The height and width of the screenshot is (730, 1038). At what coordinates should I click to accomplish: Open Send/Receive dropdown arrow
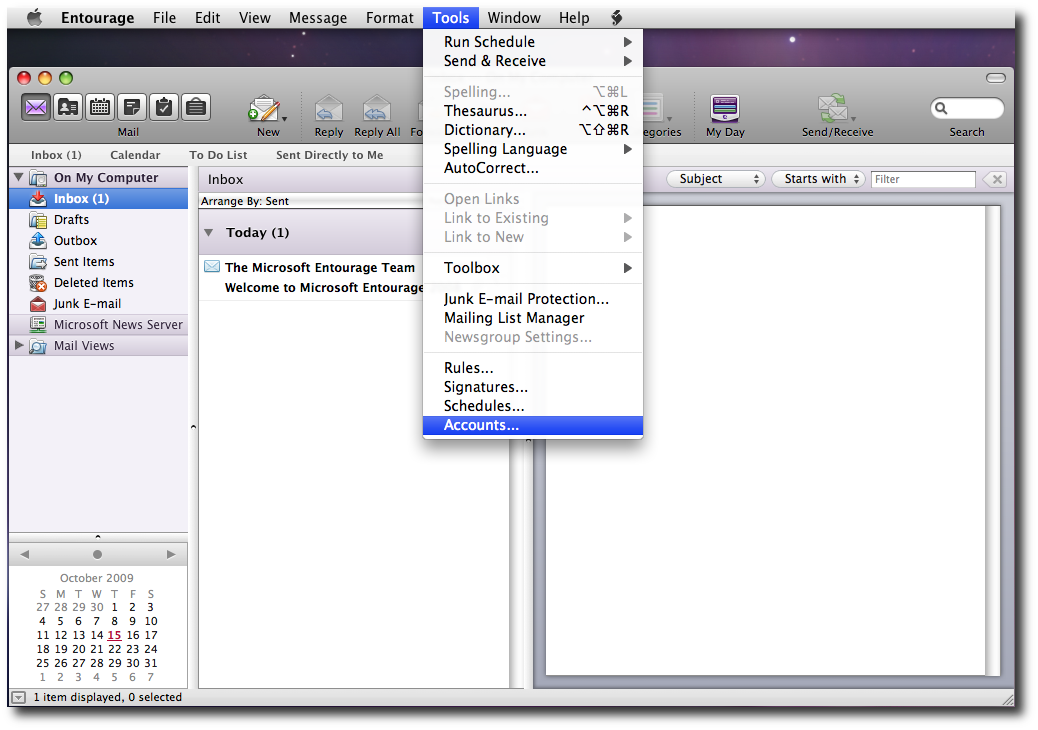click(x=853, y=119)
